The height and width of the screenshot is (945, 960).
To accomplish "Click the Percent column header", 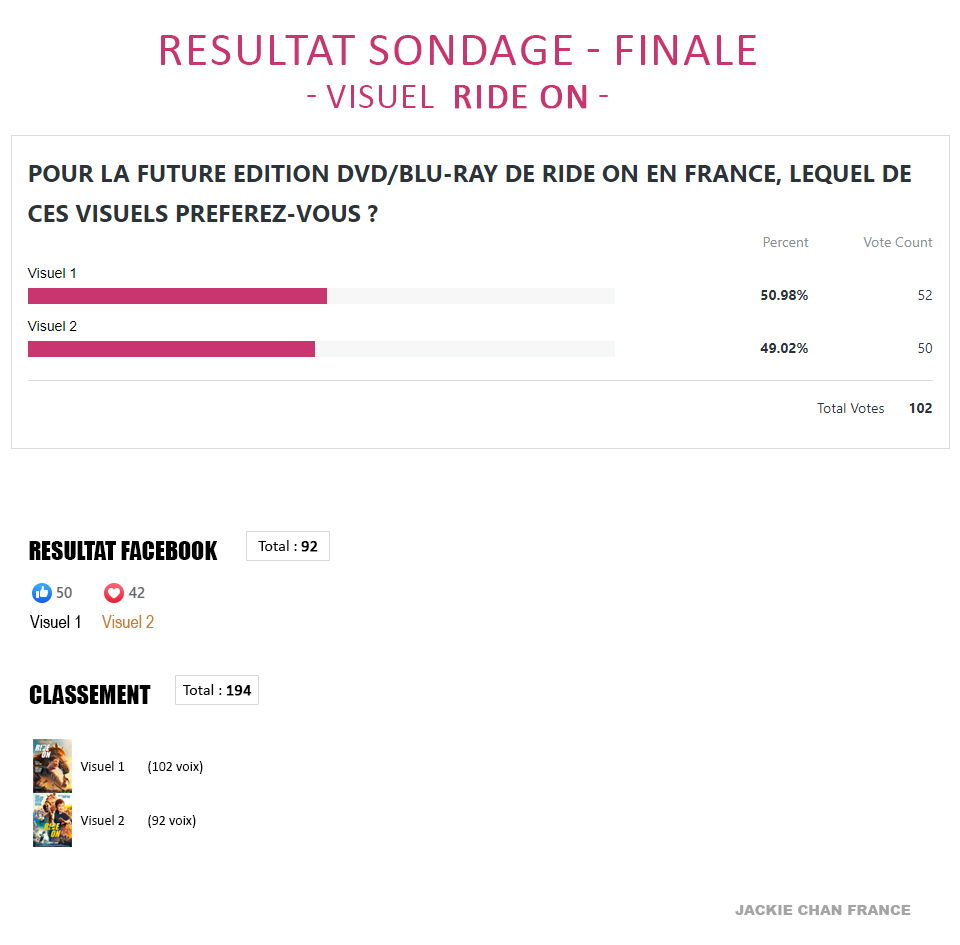I will click(x=786, y=242).
